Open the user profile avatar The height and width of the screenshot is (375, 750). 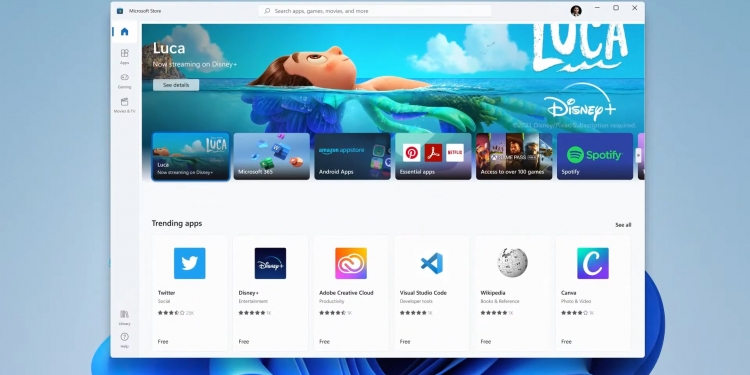(x=576, y=11)
